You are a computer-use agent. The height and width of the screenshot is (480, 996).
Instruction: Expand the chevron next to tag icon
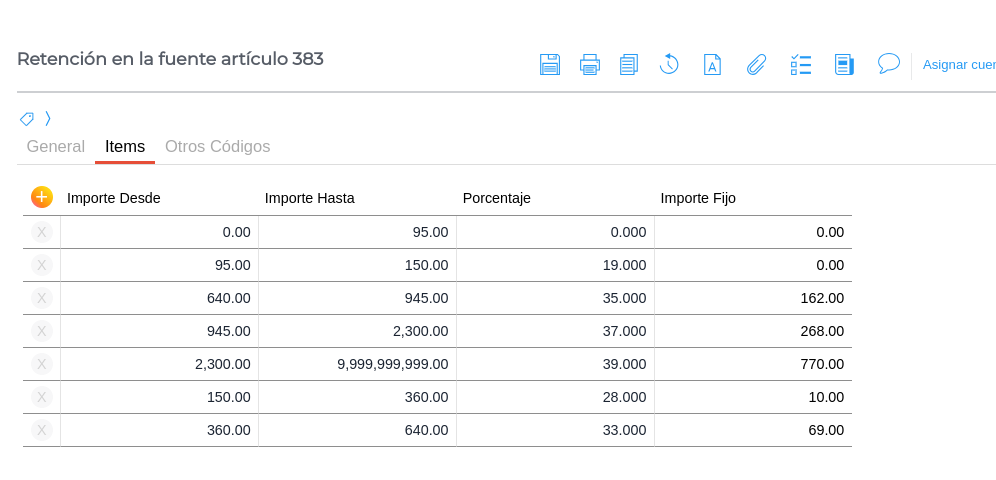coord(48,119)
